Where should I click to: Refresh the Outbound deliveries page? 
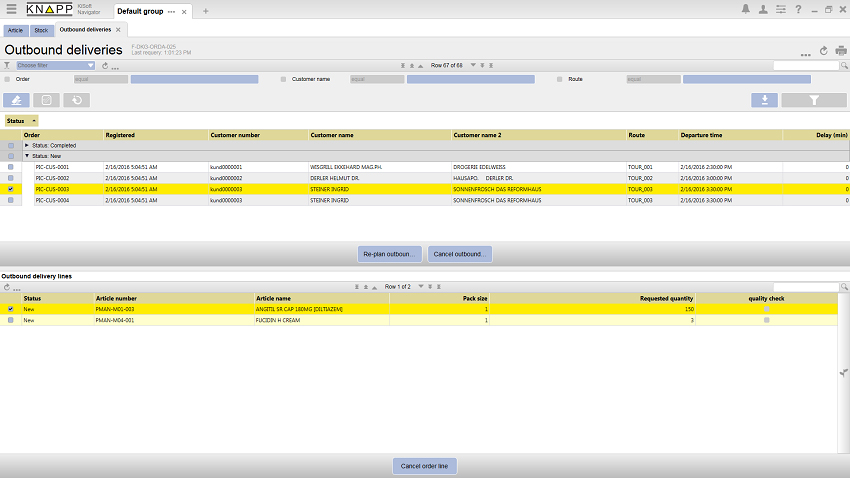click(823, 50)
